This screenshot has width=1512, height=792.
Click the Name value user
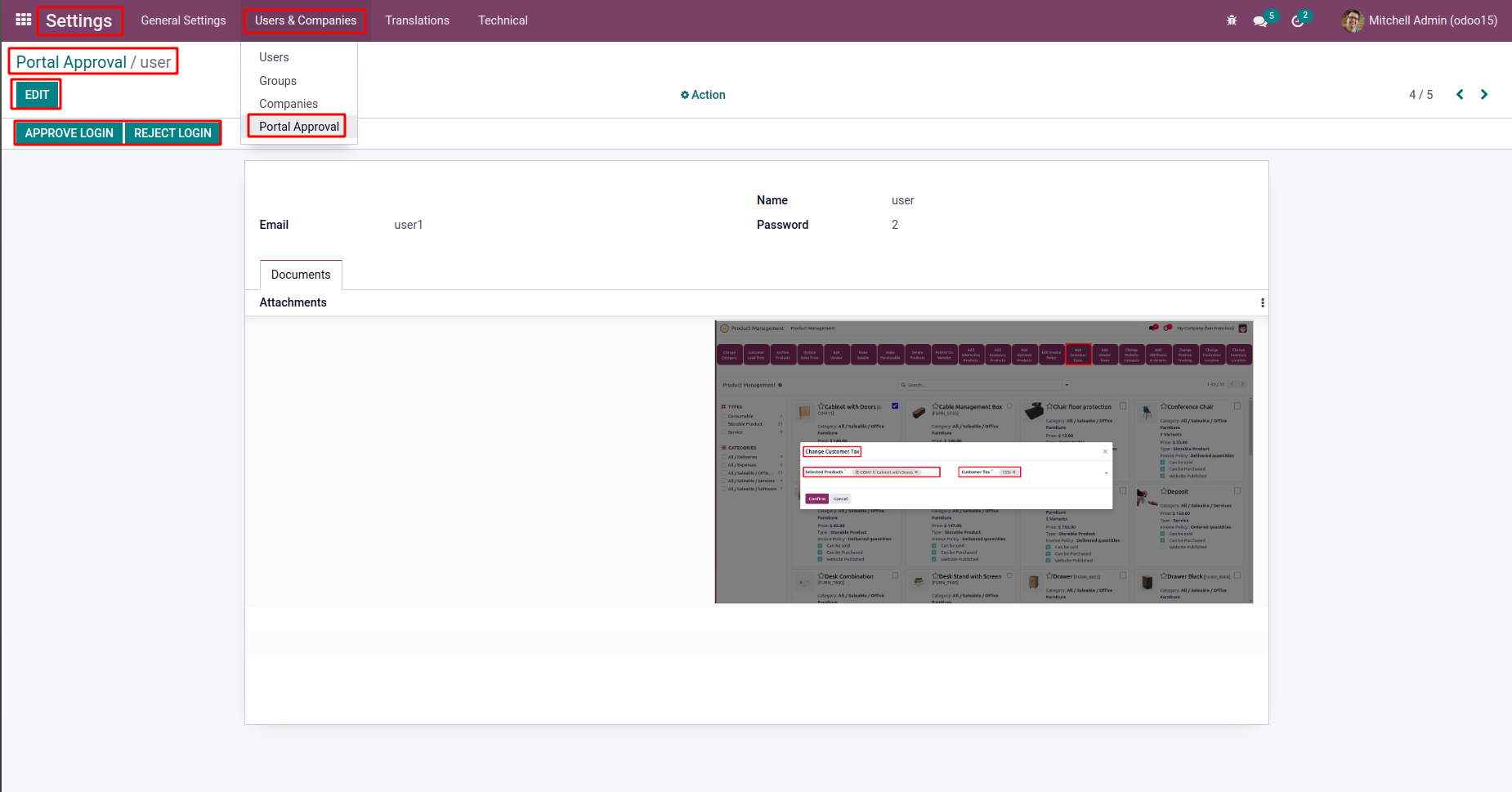tap(903, 200)
